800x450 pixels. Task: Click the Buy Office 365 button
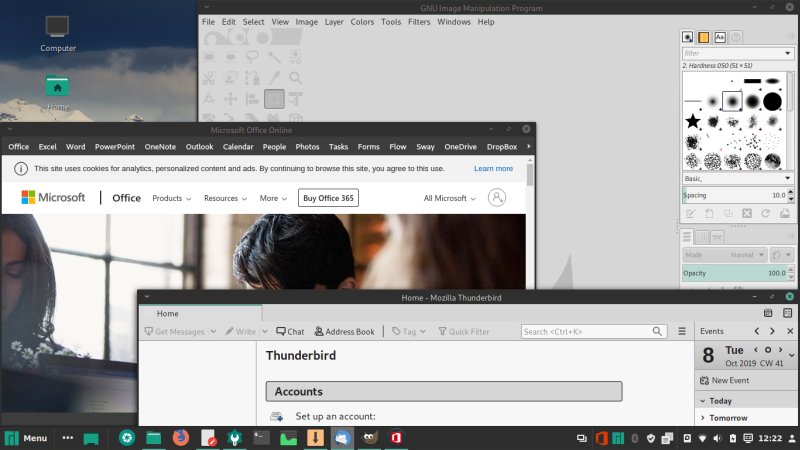coord(328,198)
